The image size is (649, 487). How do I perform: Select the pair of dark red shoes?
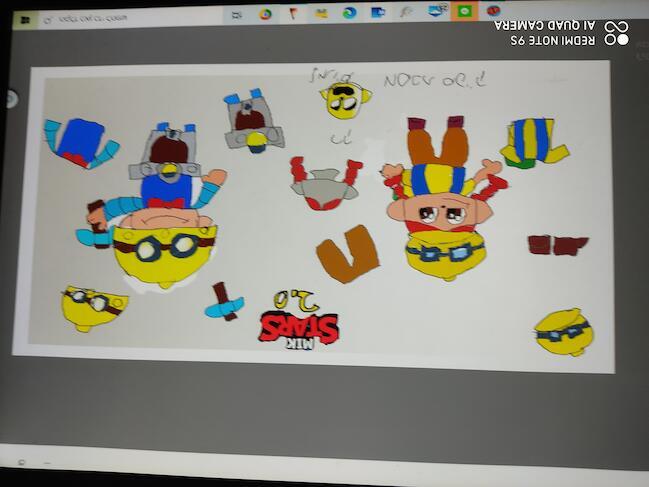click(557, 245)
